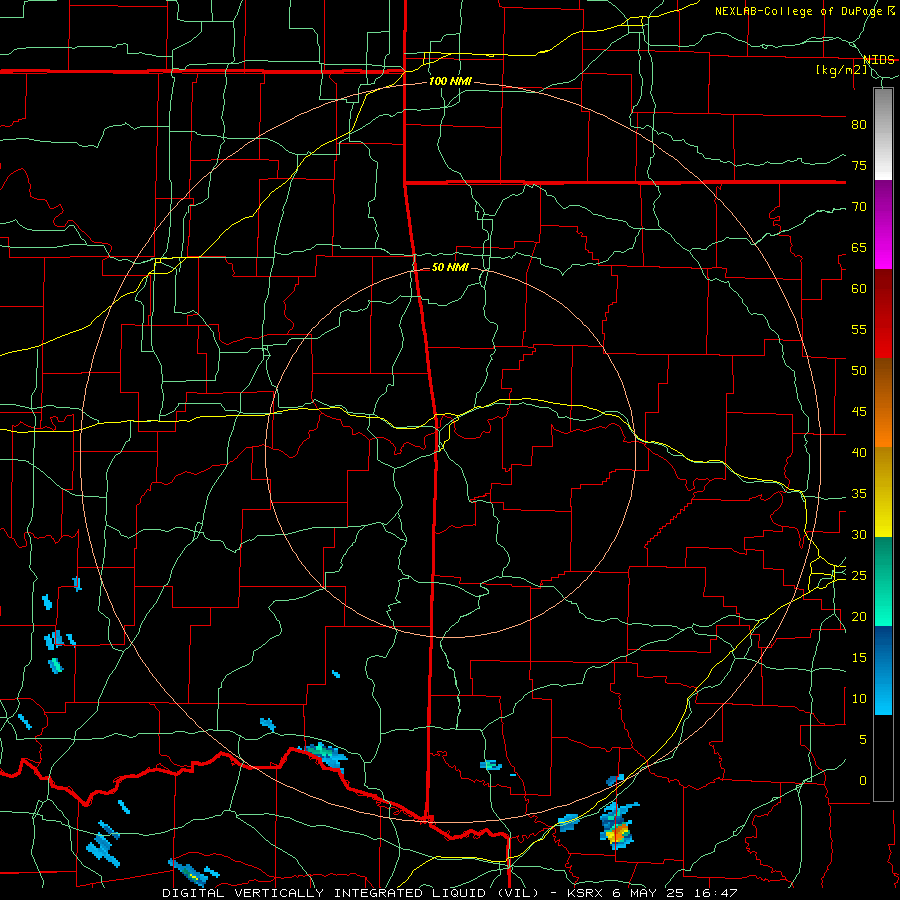This screenshot has height=900, width=900.
Task: Click the words VERTICALLY INTEGRATED LIQUID
Action: tap(362, 893)
